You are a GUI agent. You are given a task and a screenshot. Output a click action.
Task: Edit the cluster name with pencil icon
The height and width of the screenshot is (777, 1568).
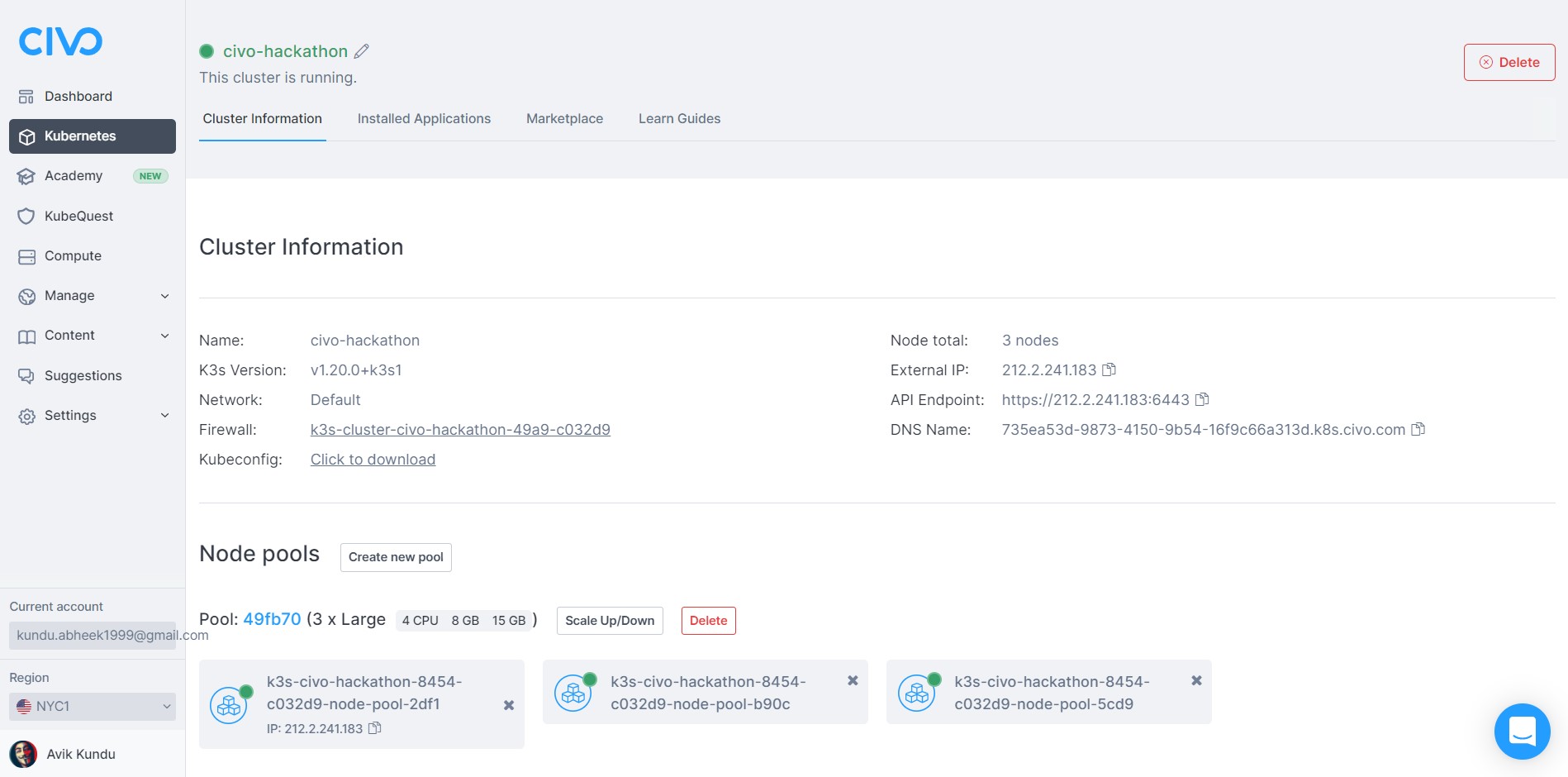coord(362,51)
